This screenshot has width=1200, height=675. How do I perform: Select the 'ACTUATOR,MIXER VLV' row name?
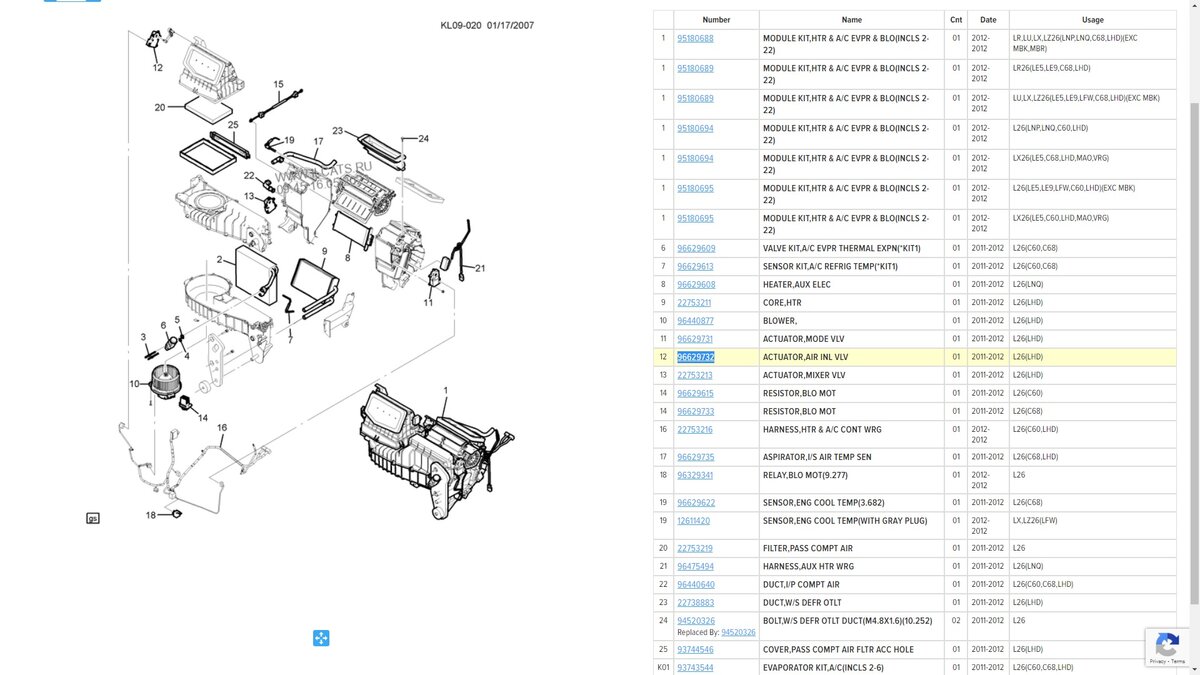(x=804, y=375)
